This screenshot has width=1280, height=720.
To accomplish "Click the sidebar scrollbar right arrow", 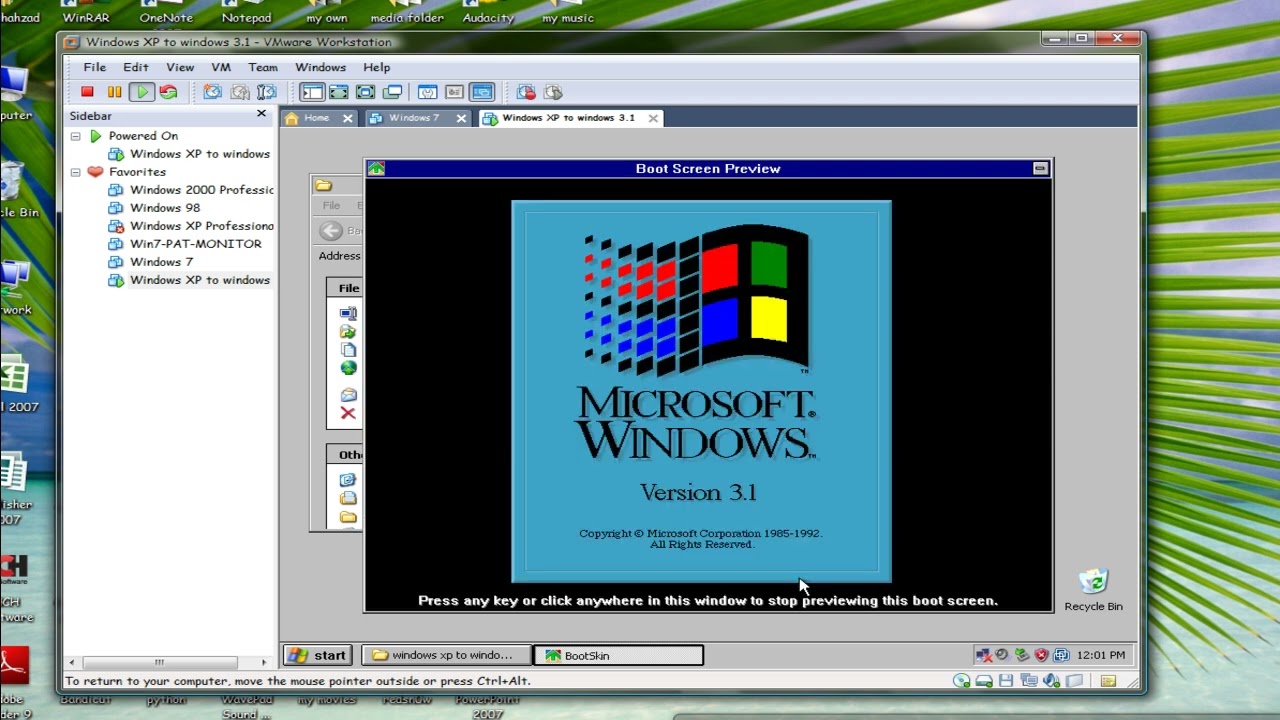I will (264, 662).
